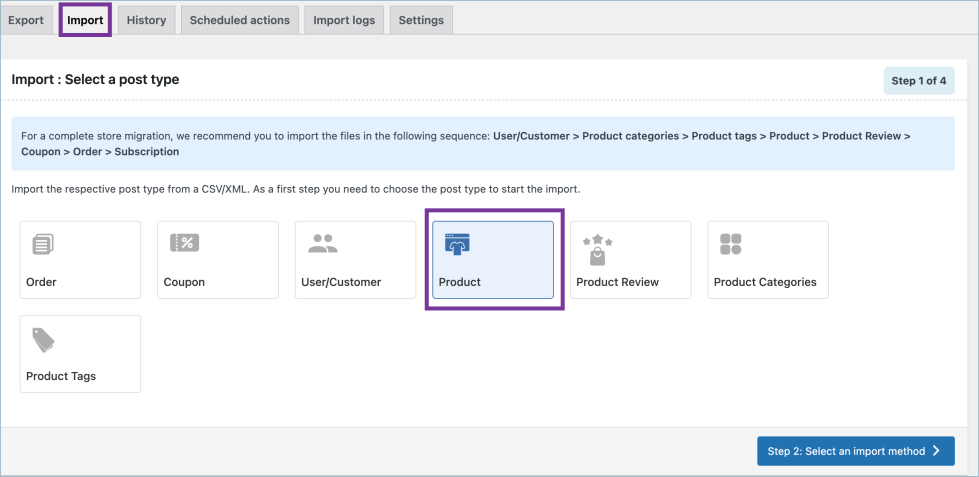Screen dimensions: 979x477
Task: Choose the Coupon post type label
Action: tap(184, 282)
